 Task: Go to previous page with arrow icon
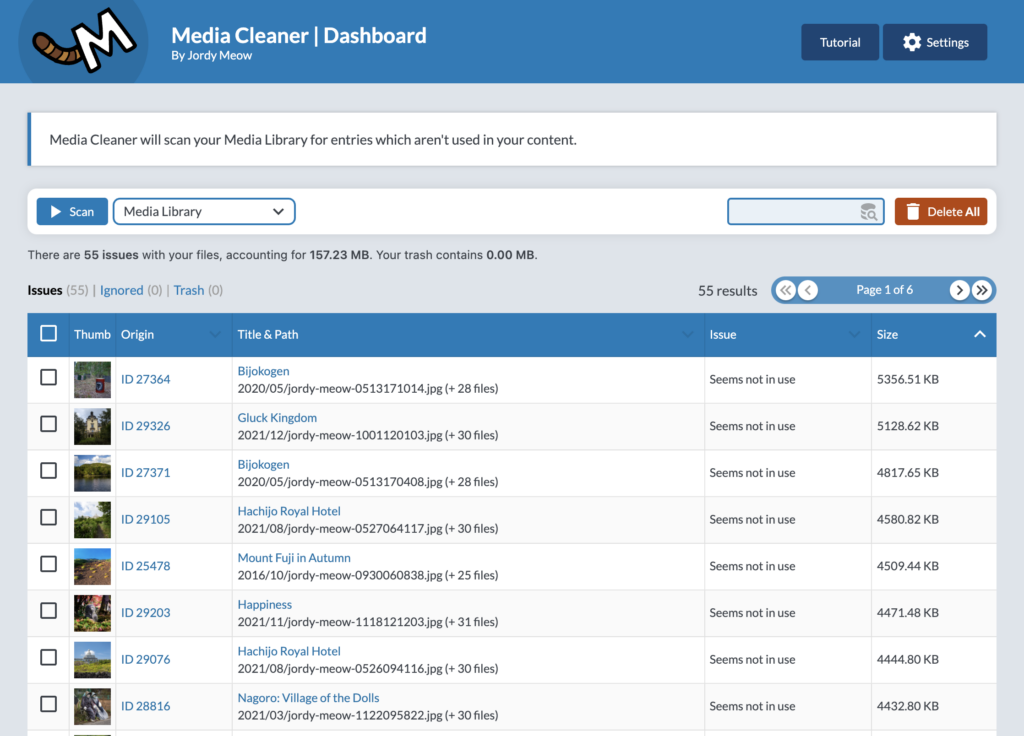click(x=808, y=290)
